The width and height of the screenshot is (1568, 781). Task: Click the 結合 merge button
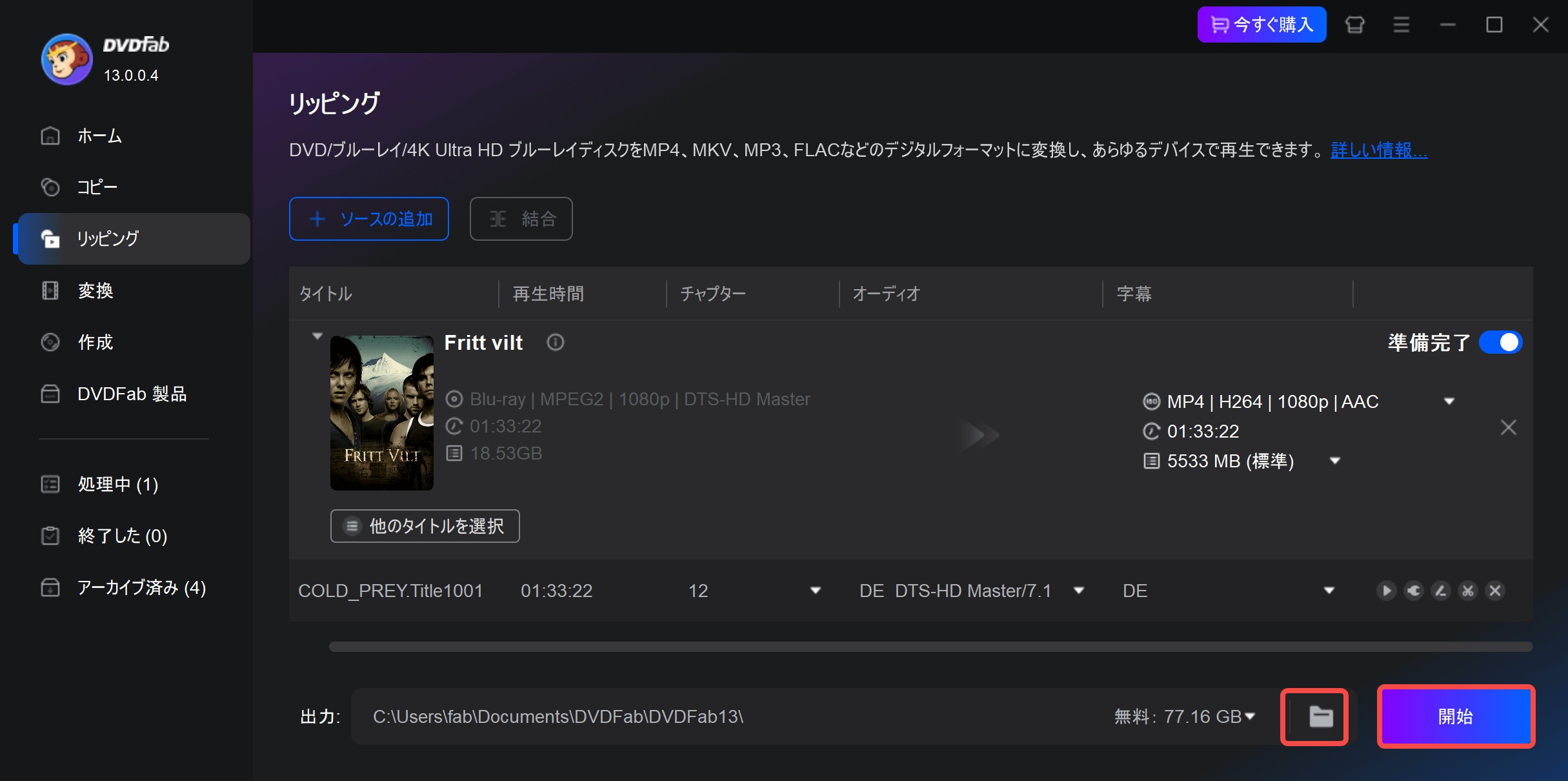click(521, 219)
